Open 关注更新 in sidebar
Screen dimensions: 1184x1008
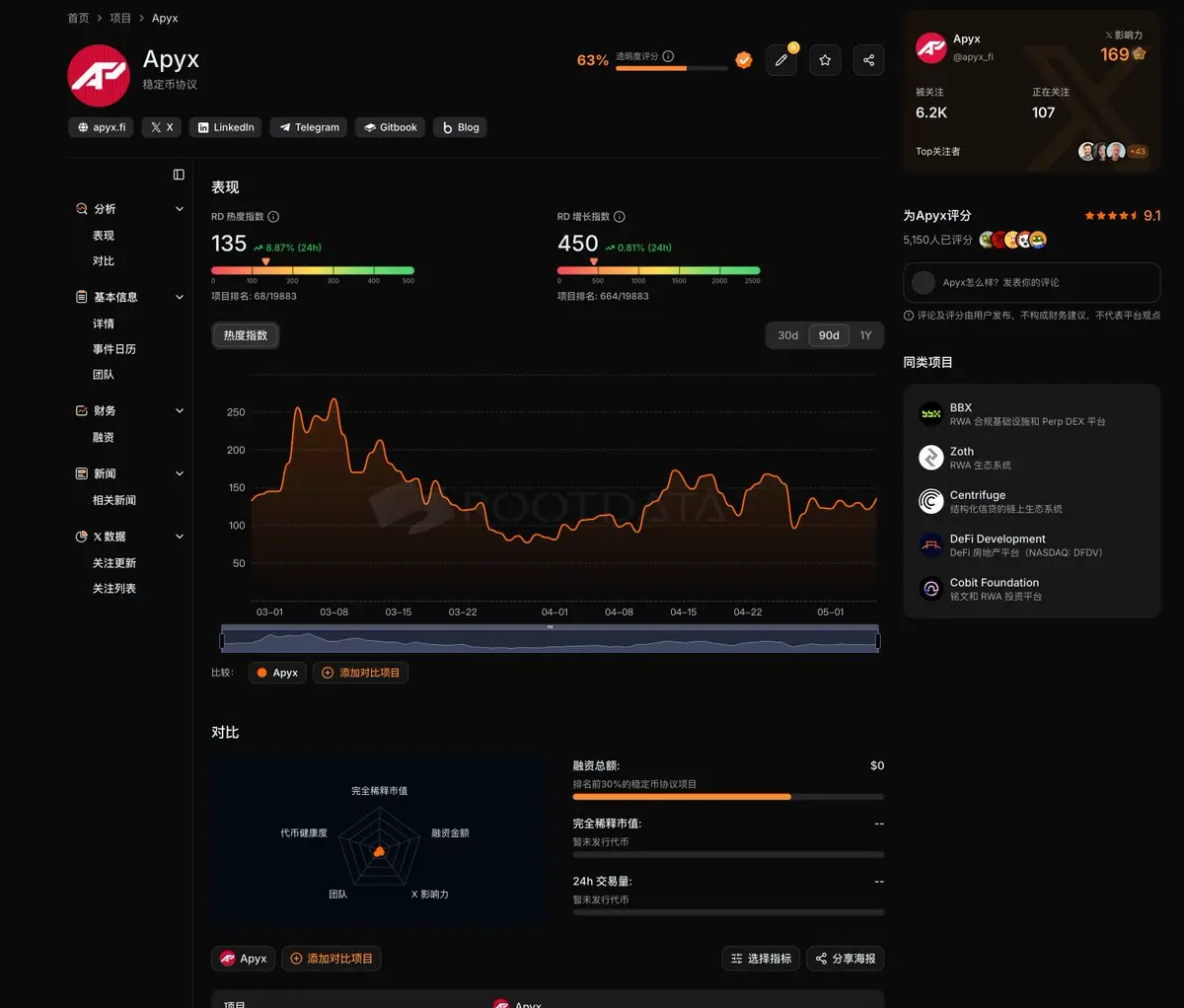(114, 563)
